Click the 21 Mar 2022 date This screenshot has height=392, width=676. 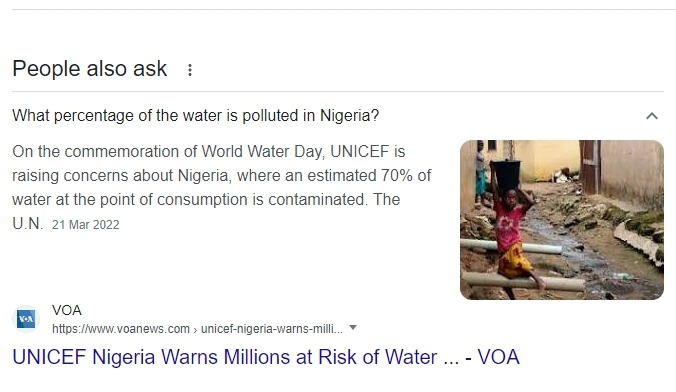pyautogui.click(x=86, y=225)
